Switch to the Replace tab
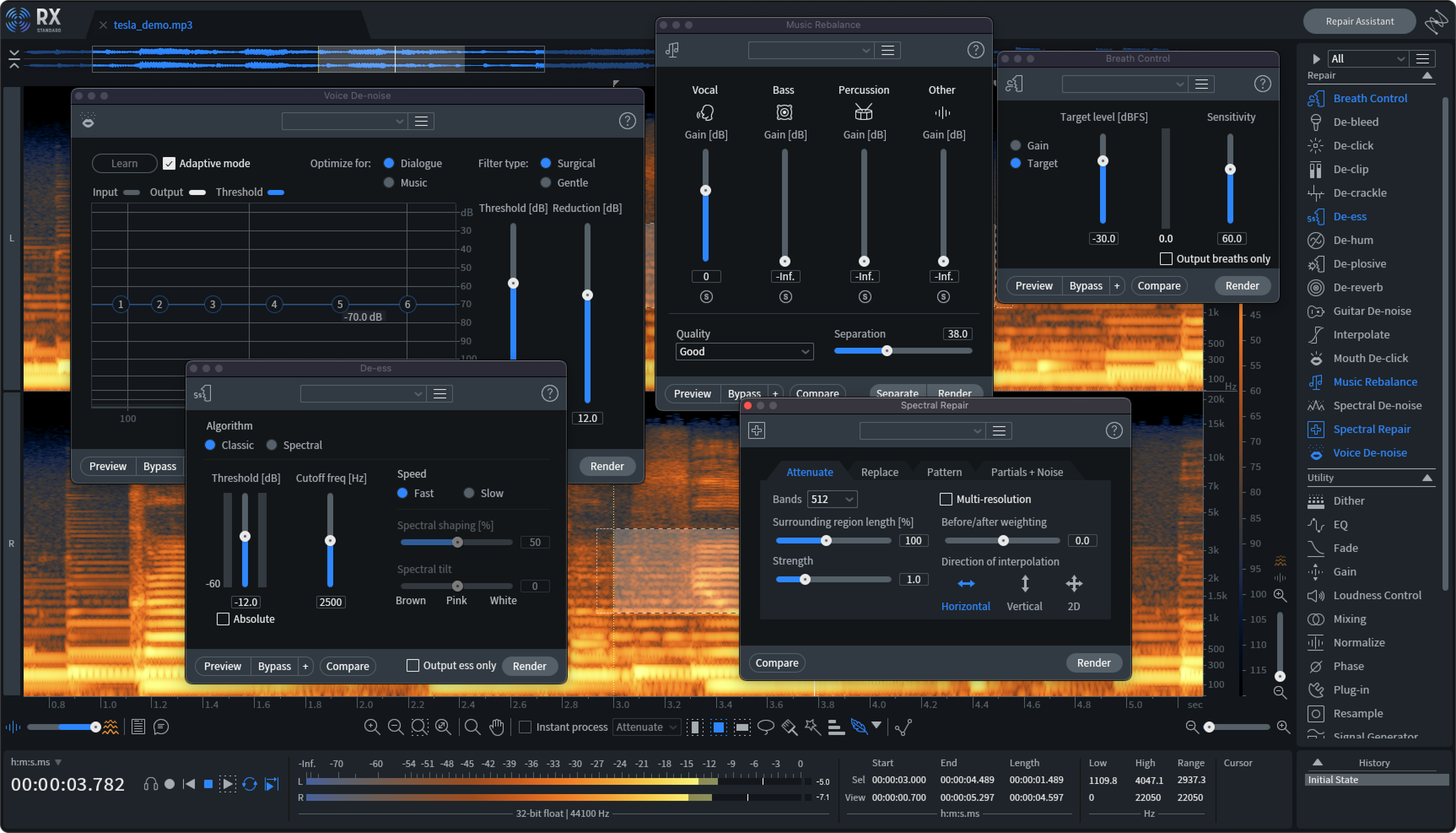Image resolution: width=1456 pixels, height=833 pixels. coord(879,472)
